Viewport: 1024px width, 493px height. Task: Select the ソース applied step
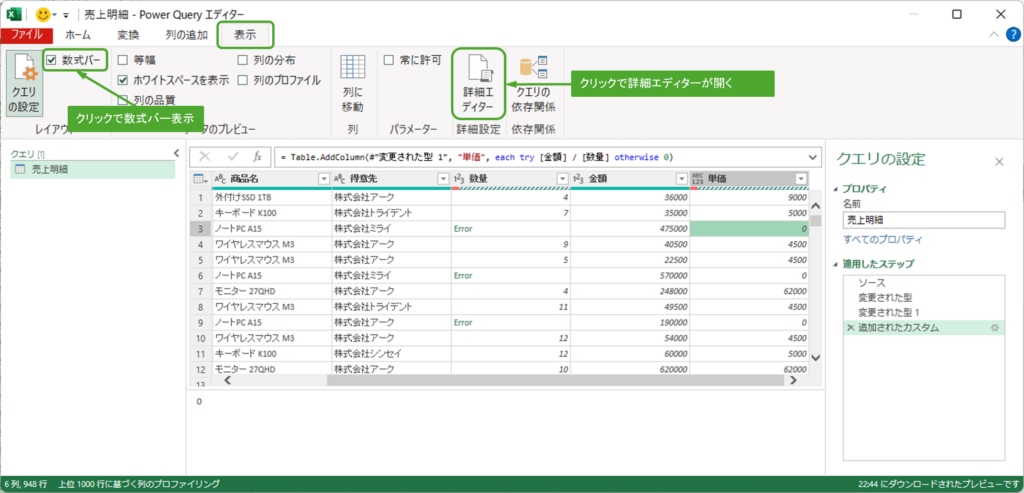(x=871, y=283)
